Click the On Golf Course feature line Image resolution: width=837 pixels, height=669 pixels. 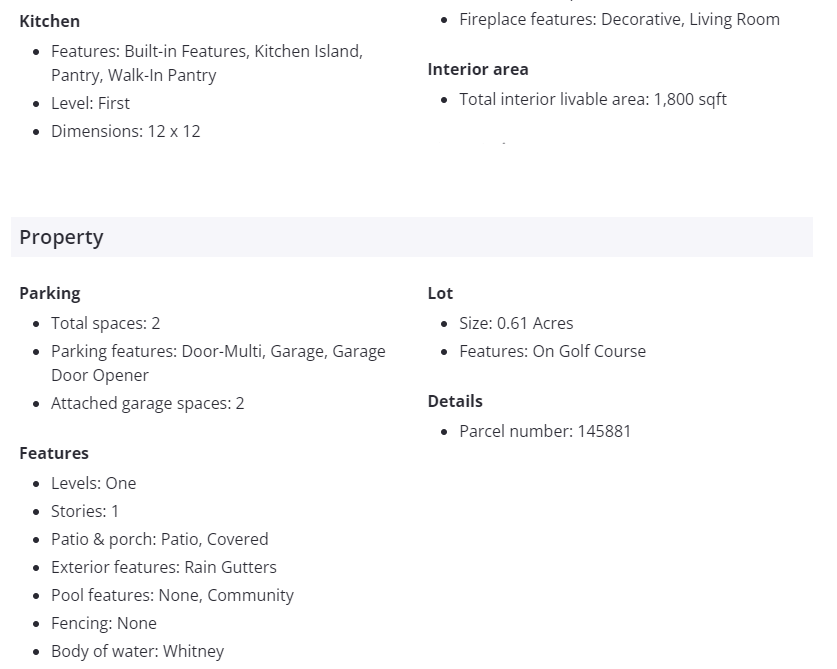(x=552, y=351)
